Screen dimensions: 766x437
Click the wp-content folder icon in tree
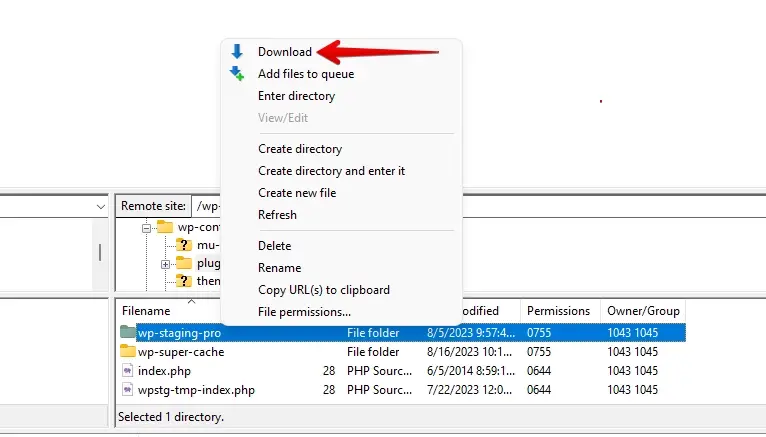165,227
